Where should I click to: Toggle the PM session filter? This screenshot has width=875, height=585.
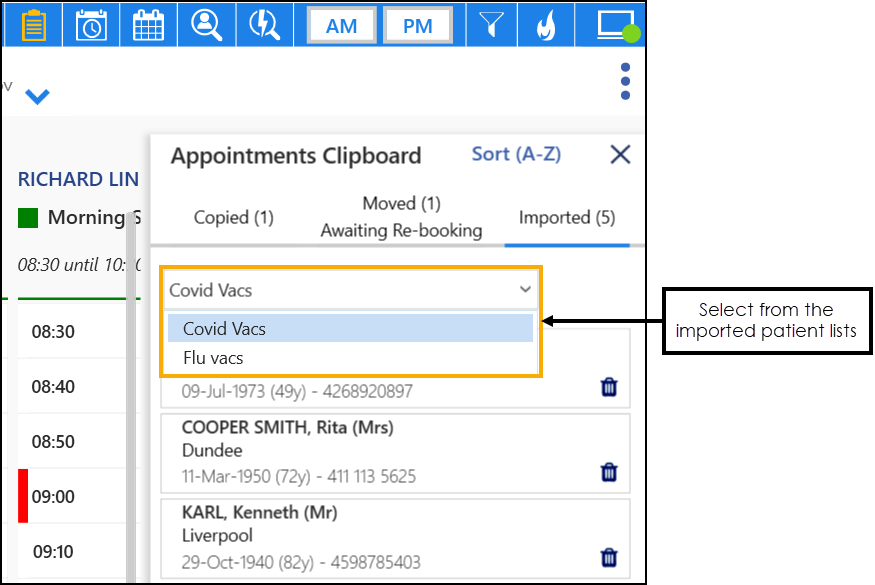coord(418,26)
